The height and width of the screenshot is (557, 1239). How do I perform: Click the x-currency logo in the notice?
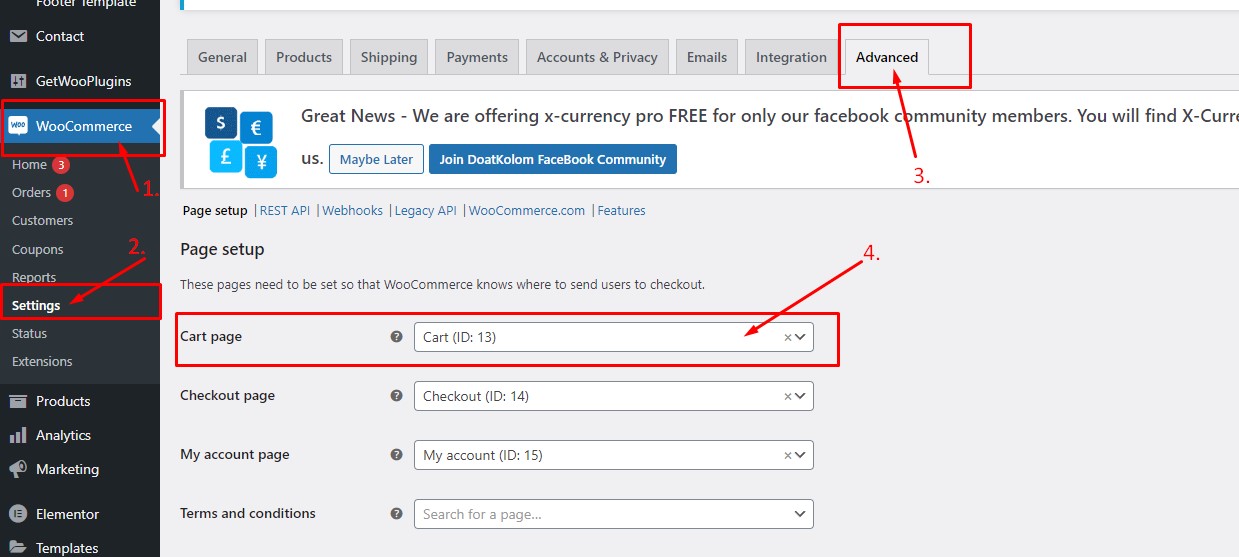[241, 141]
